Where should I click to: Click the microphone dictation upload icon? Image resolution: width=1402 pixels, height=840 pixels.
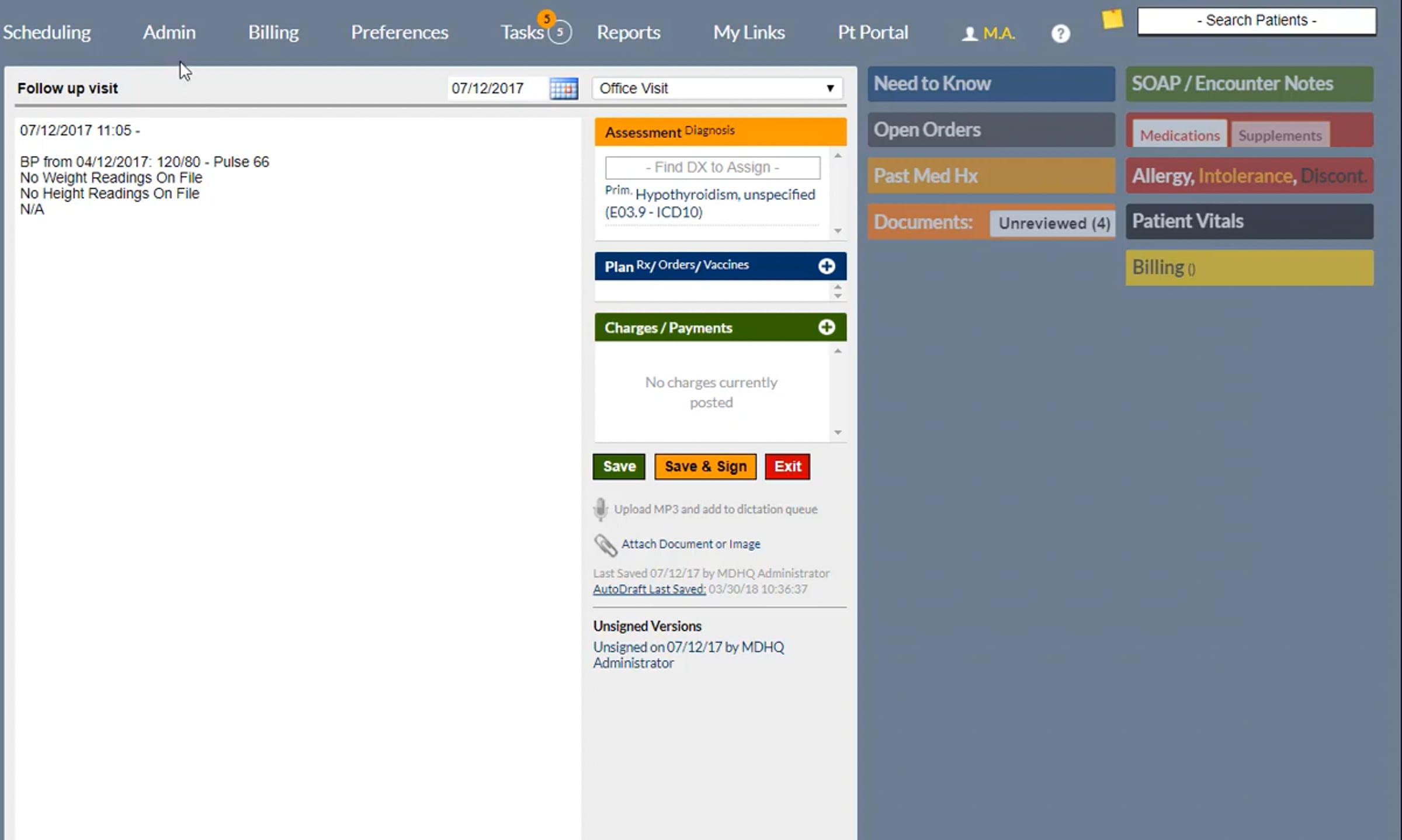click(x=600, y=509)
